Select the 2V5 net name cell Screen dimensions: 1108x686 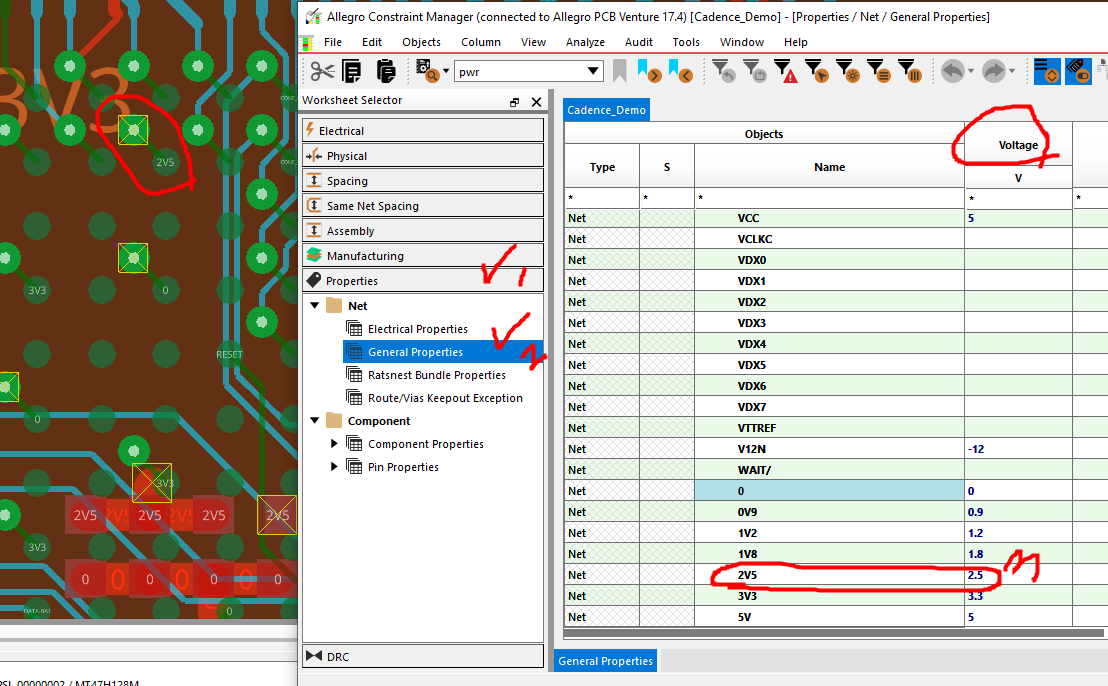[x=830, y=575]
